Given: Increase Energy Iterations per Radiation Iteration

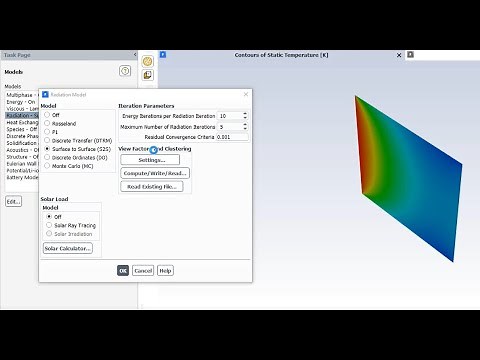Looking at the screenshot, I should [x=245, y=114].
